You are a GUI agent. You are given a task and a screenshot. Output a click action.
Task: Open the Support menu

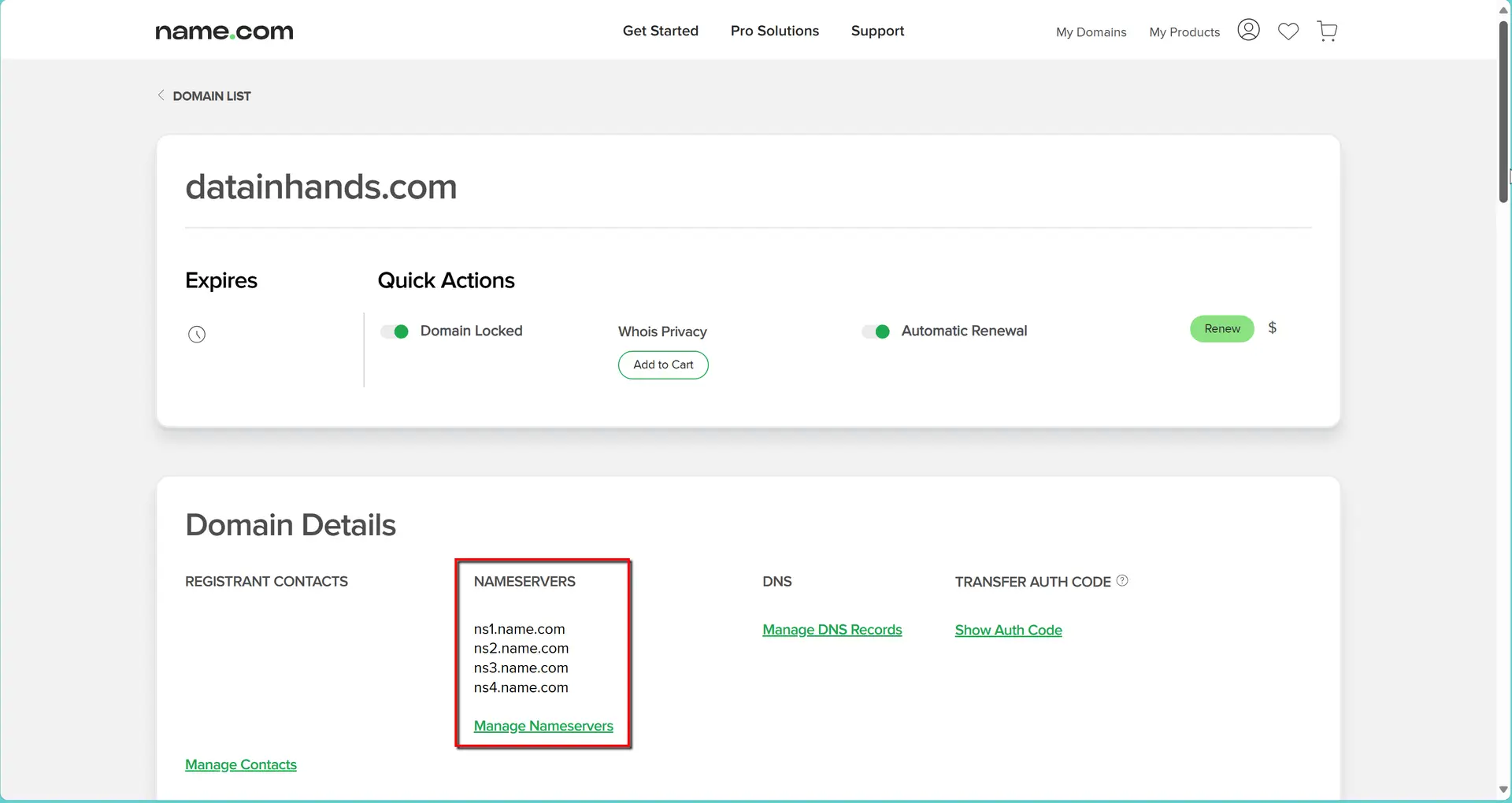tap(877, 31)
